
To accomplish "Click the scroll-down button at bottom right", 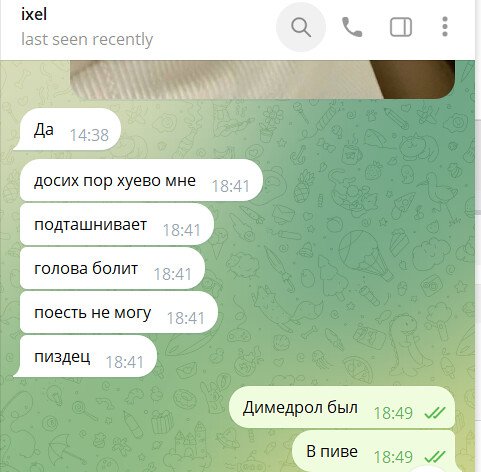I will click(428, 469).
